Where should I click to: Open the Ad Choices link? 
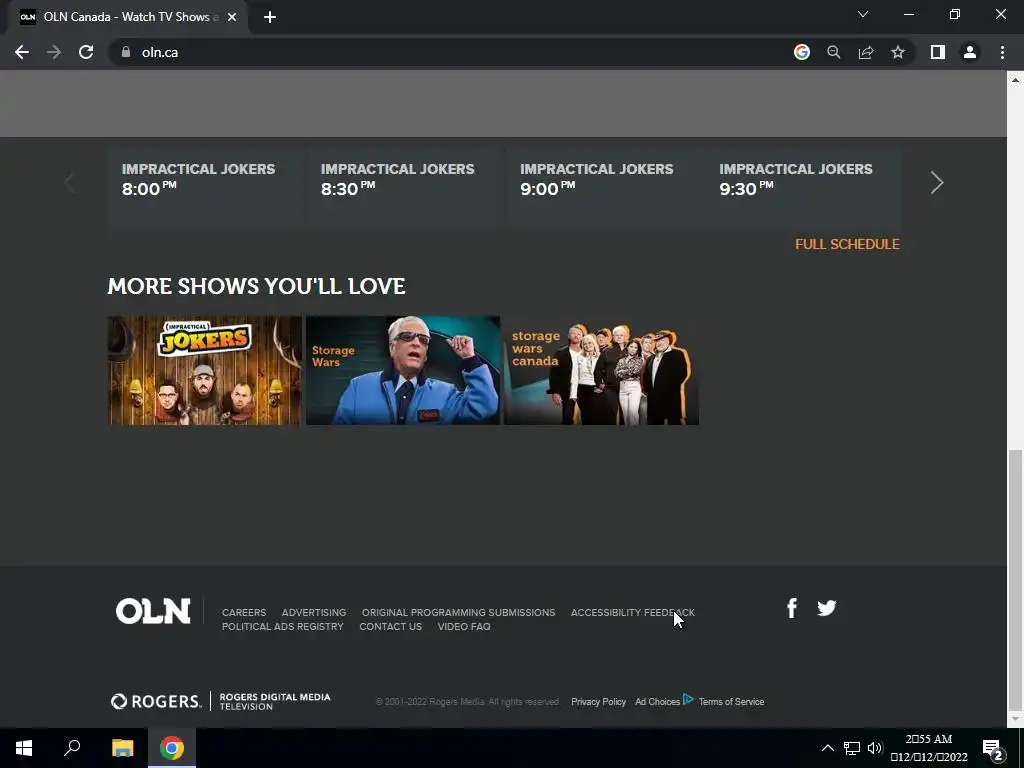coord(657,701)
